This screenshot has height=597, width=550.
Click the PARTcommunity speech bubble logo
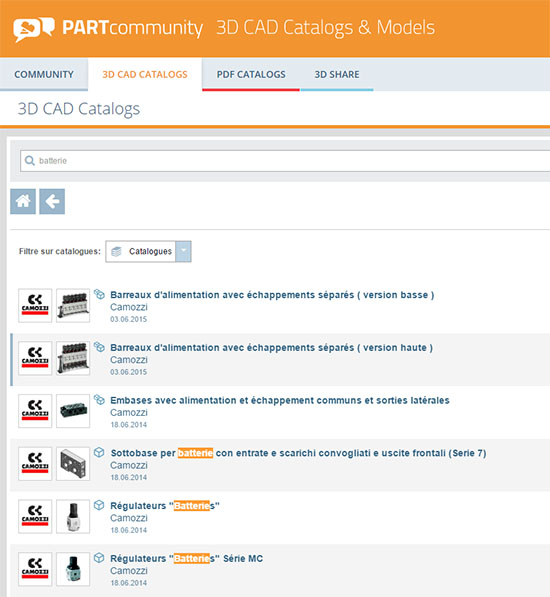pyautogui.click(x=33, y=29)
